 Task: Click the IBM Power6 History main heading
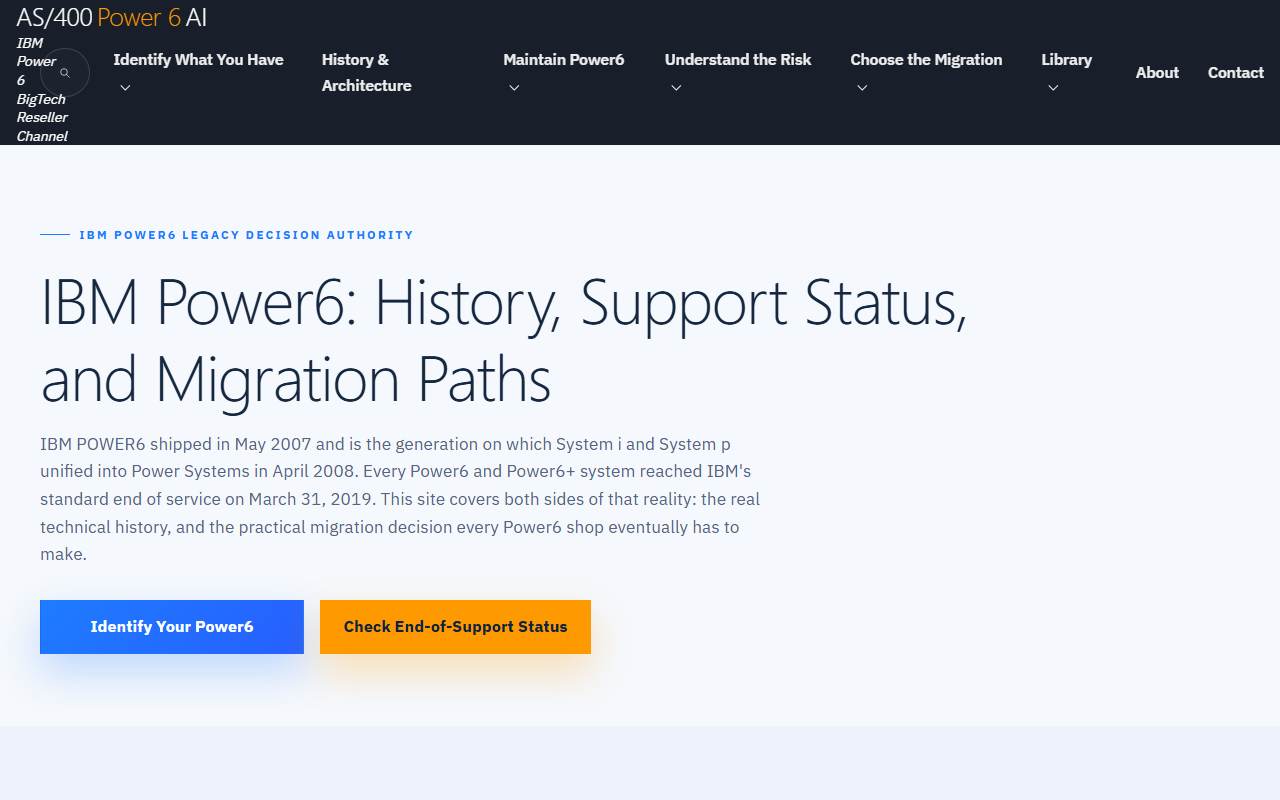coord(504,341)
